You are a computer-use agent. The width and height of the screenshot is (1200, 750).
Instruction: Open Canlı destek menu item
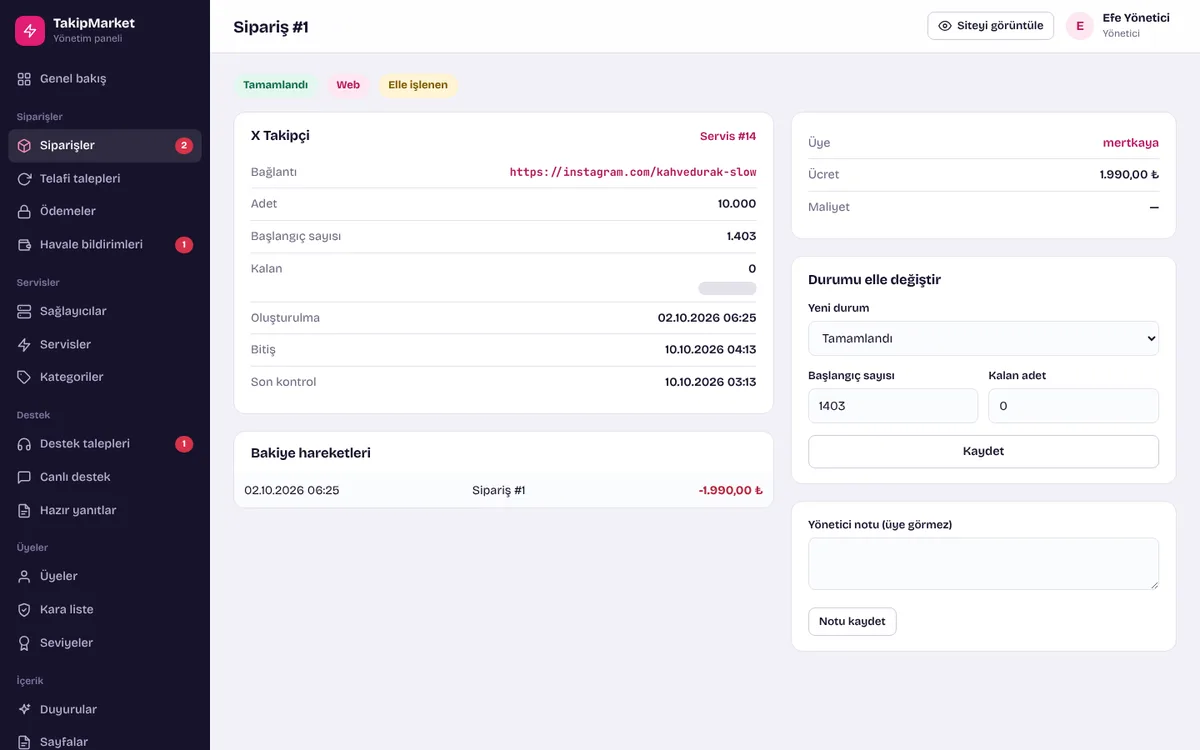pyautogui.click(x=105, y=478)
